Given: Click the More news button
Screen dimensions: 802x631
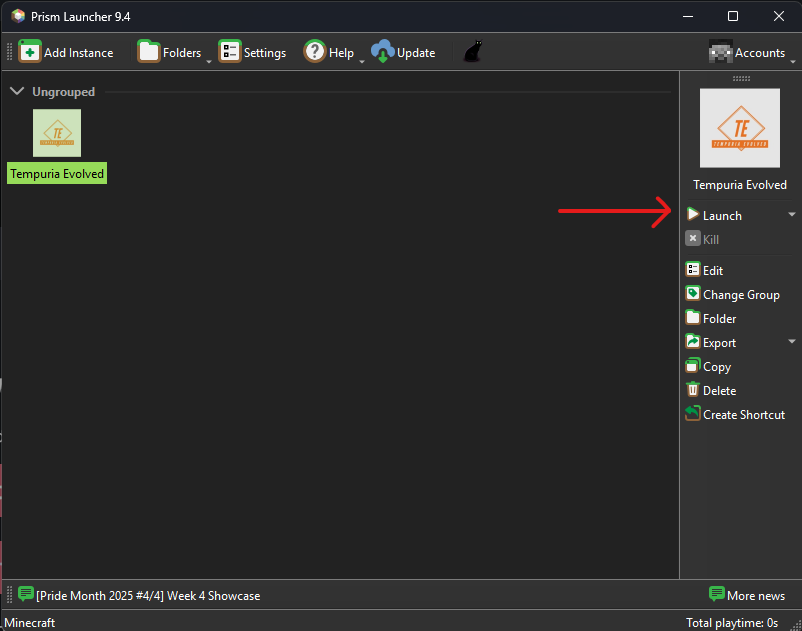Looking at the screenshot, I should coord(747,595).
